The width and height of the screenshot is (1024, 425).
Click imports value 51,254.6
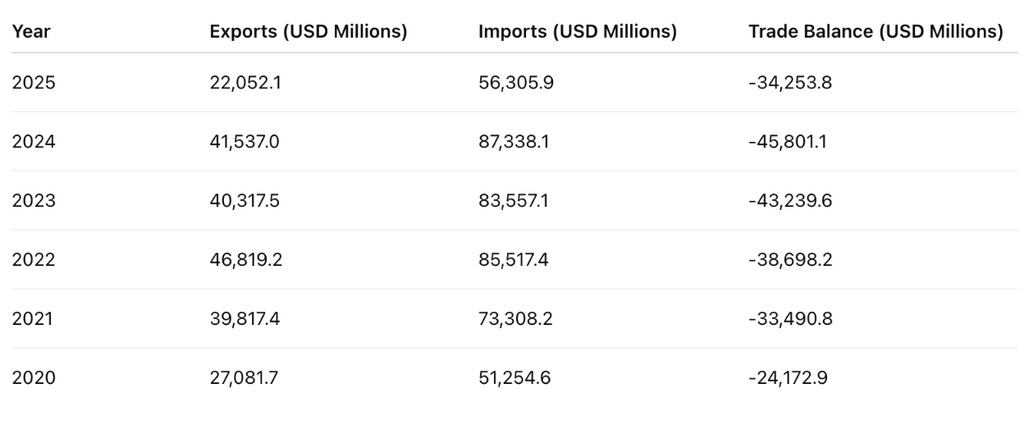coord(515,378)
